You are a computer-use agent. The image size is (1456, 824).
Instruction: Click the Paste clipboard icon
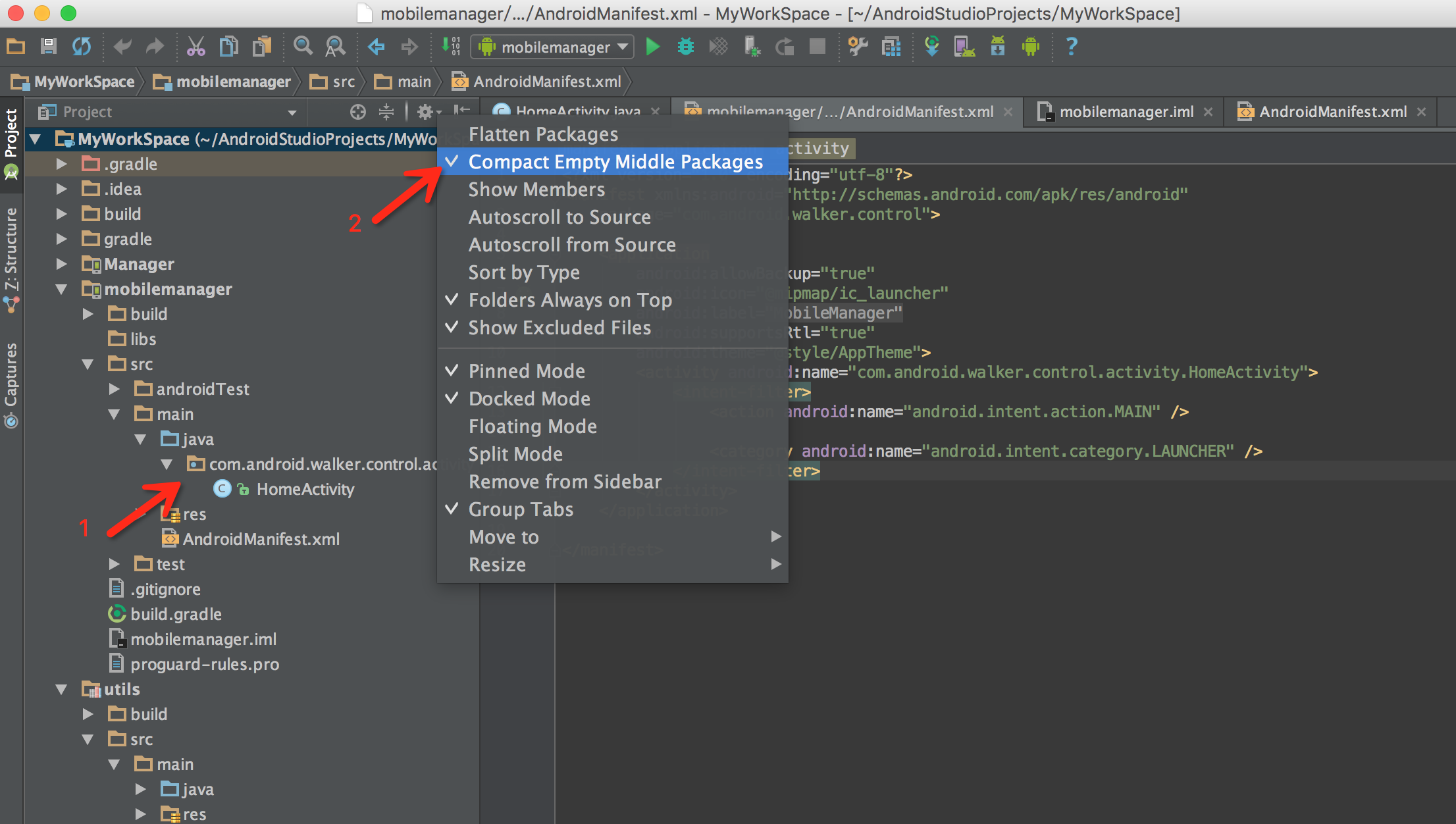point(262,47)
